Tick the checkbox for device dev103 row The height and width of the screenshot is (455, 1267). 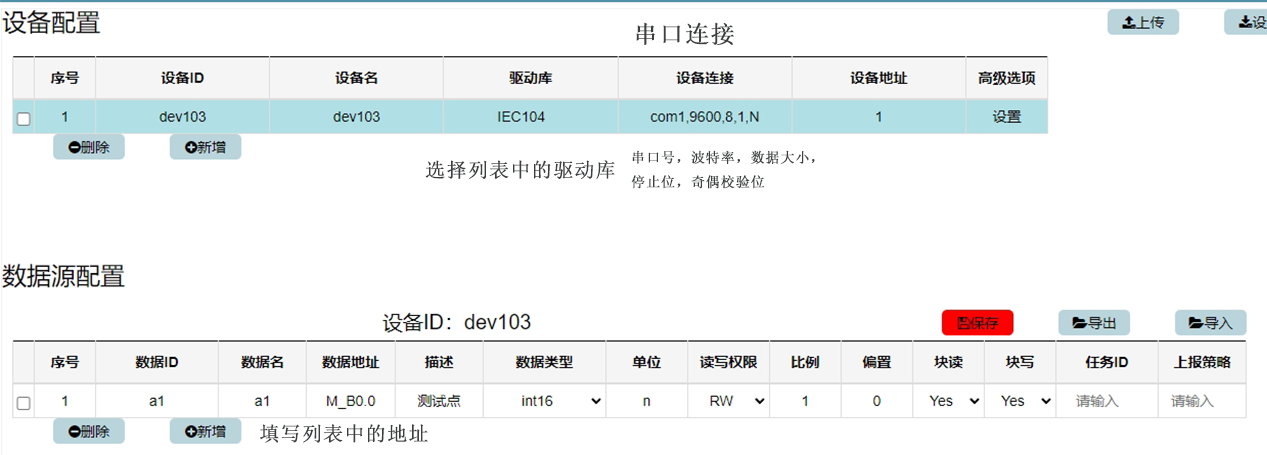(x=24, y=119)
